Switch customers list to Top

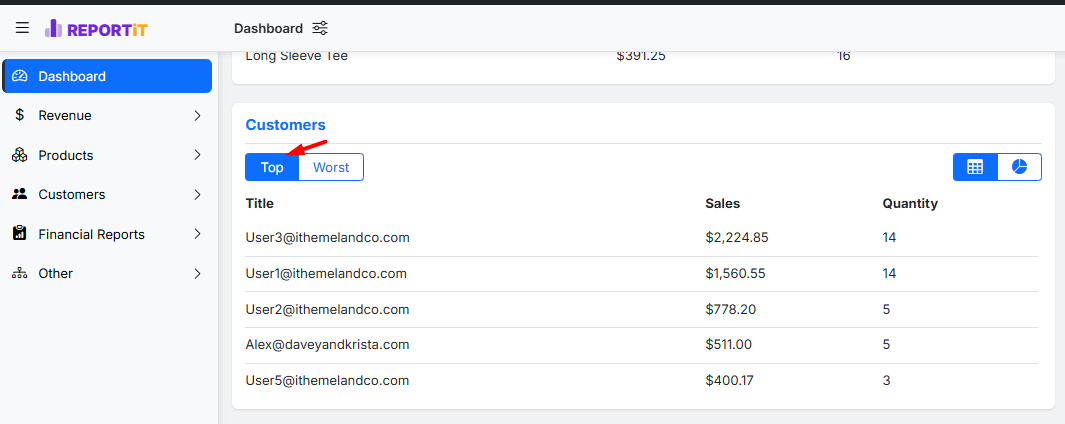pos(272,167)
